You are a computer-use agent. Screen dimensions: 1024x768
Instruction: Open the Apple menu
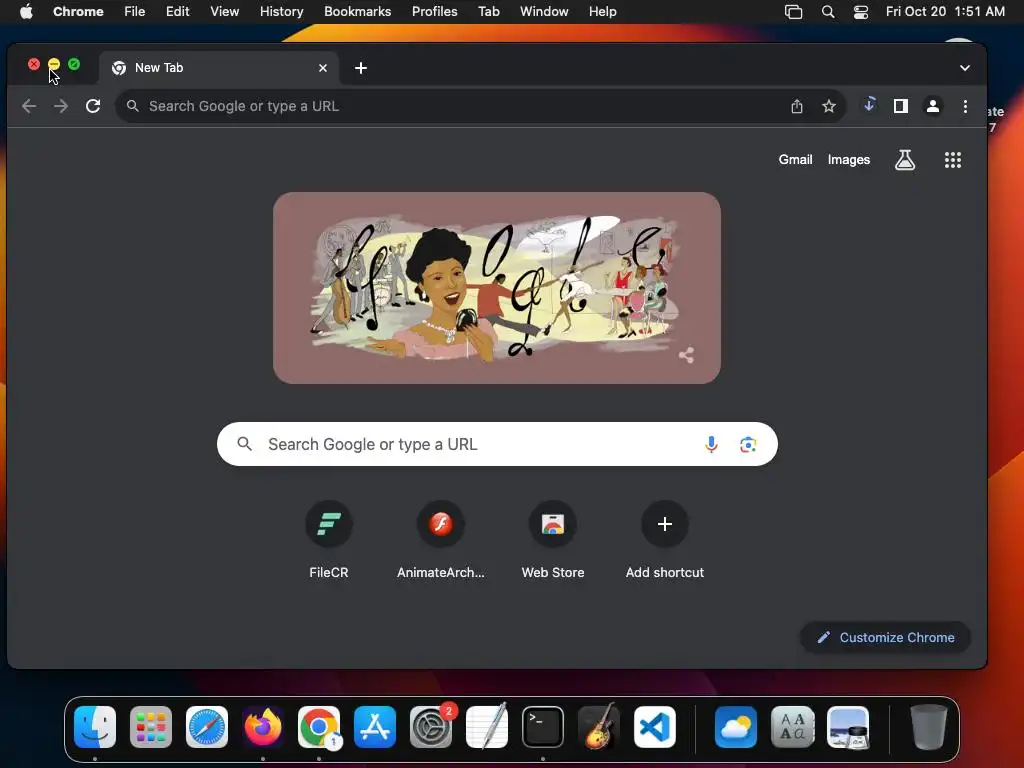point(26,11)
